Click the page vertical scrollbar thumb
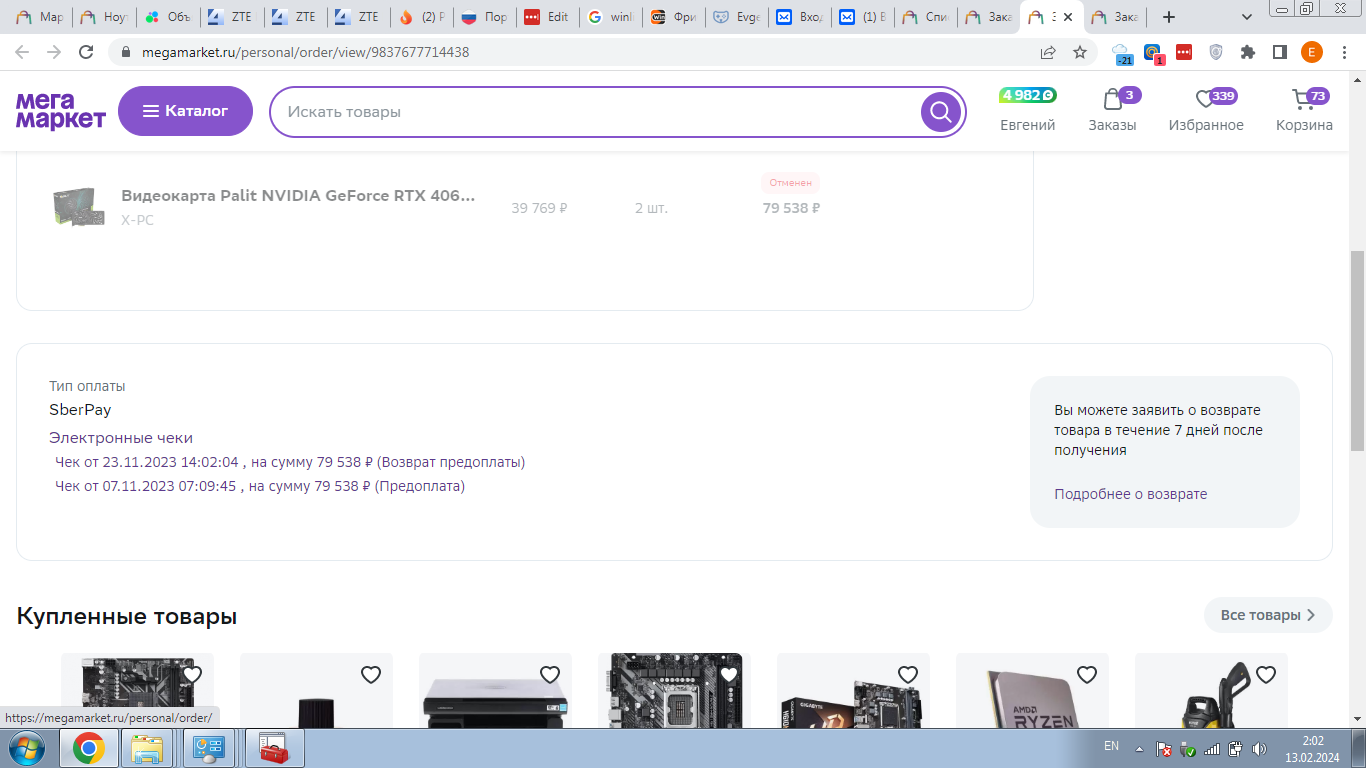 [x=1357, y=350]
